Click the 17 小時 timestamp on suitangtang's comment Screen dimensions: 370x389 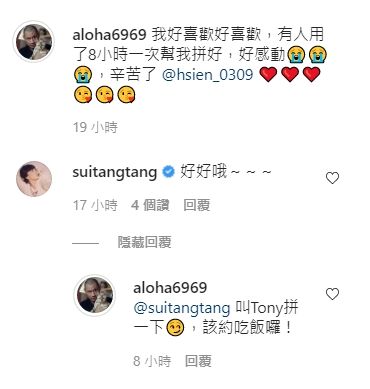coord(95,205)
